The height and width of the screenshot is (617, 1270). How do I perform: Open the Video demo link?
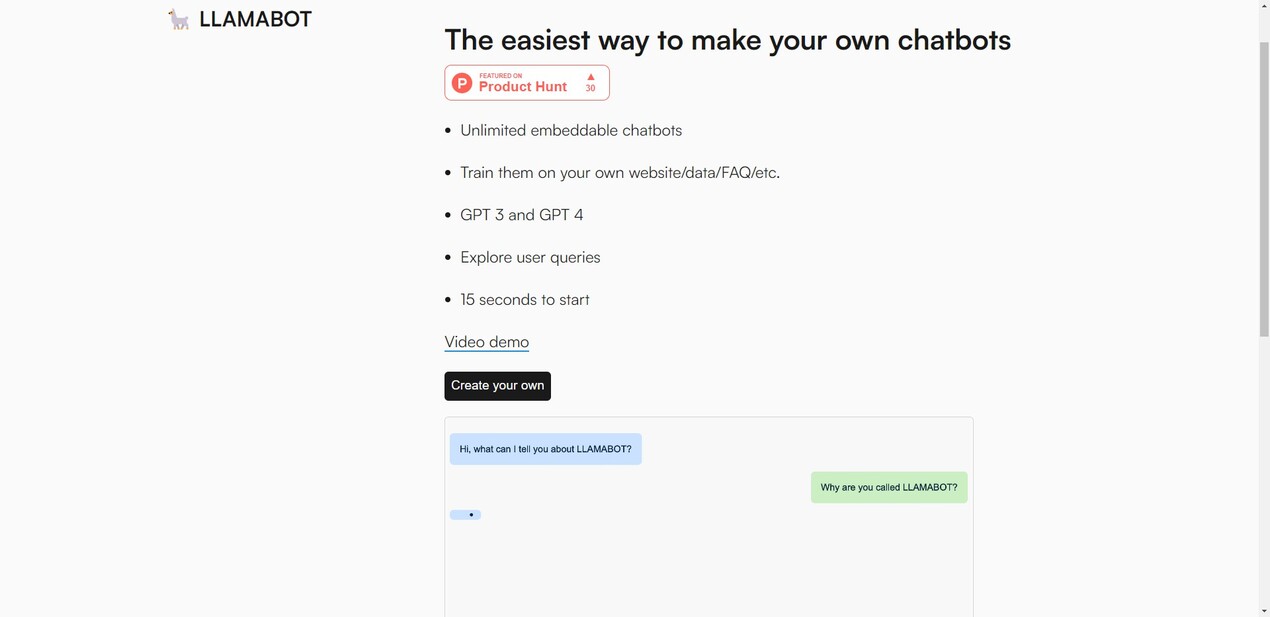pos(486,342)
